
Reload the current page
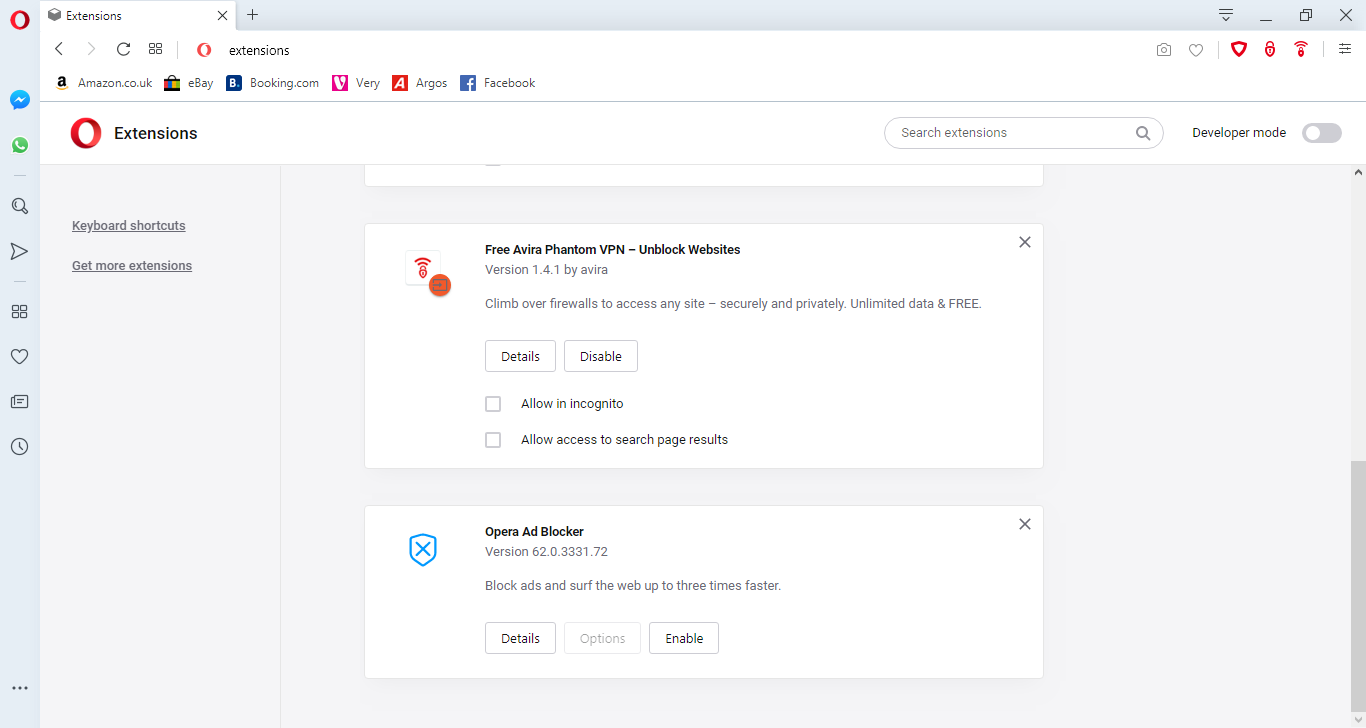coord(124,49)
